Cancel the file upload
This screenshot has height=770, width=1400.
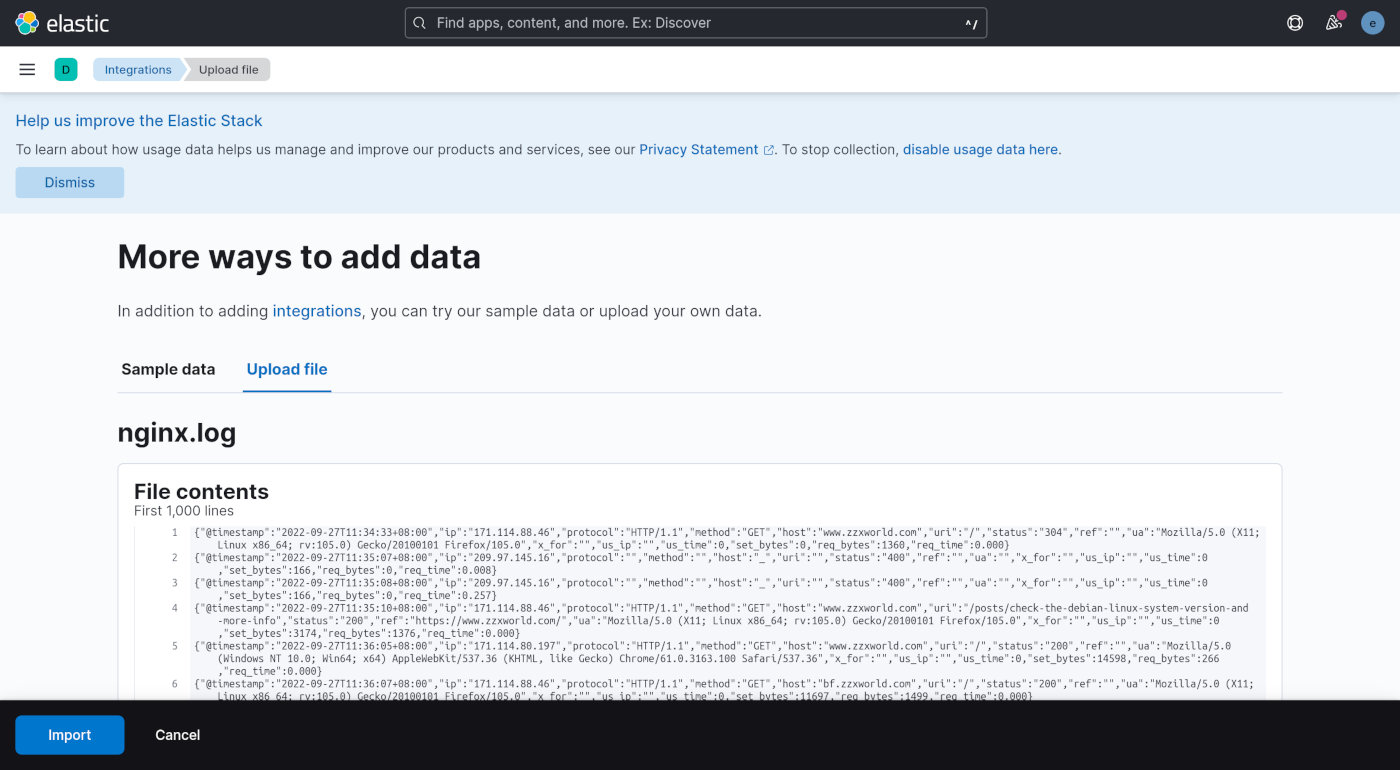[x=177, y=734]
